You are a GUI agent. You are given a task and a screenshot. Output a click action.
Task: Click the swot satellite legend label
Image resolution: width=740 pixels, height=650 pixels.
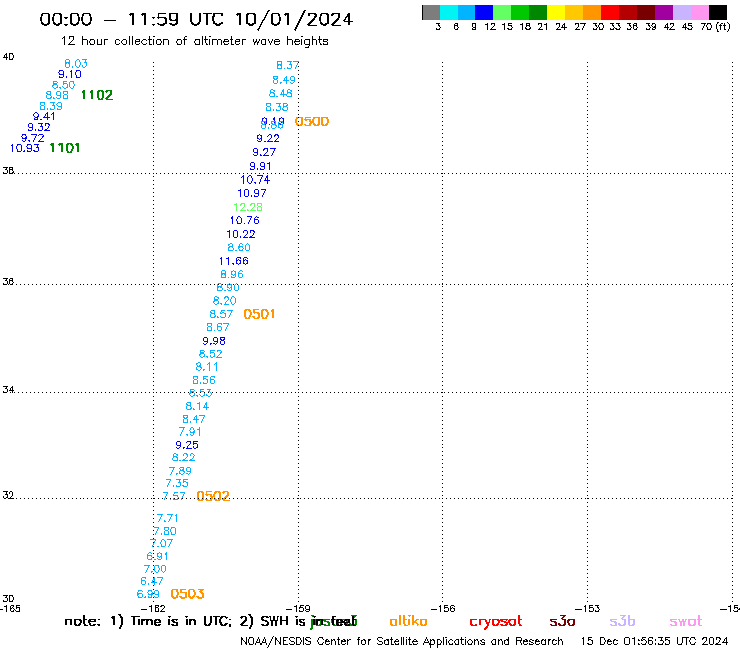click(686, 621)
